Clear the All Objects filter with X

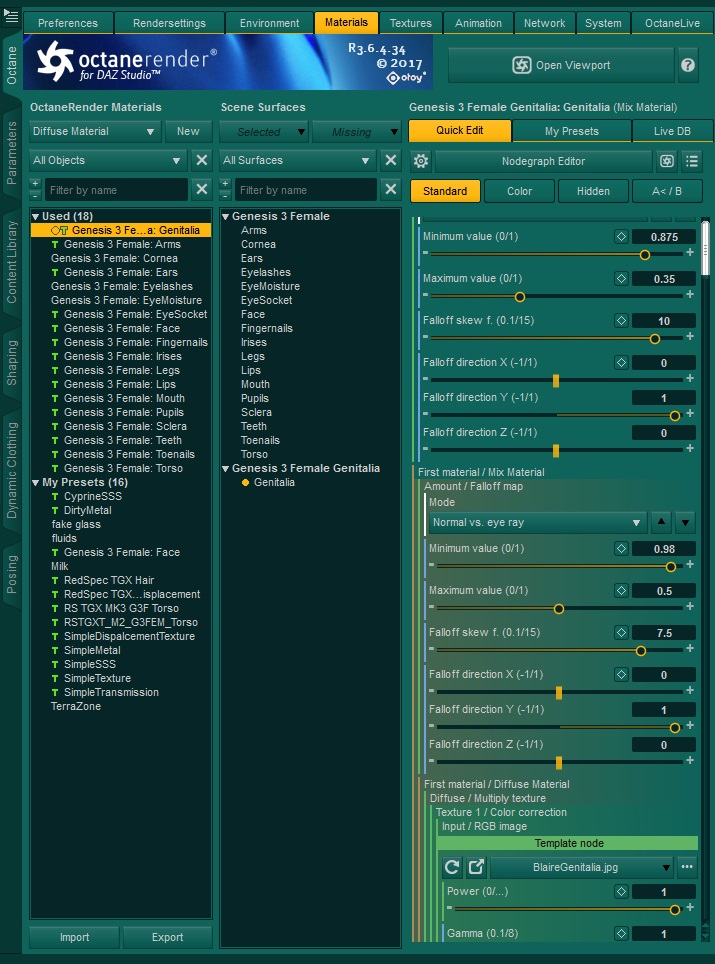[202, 160]
